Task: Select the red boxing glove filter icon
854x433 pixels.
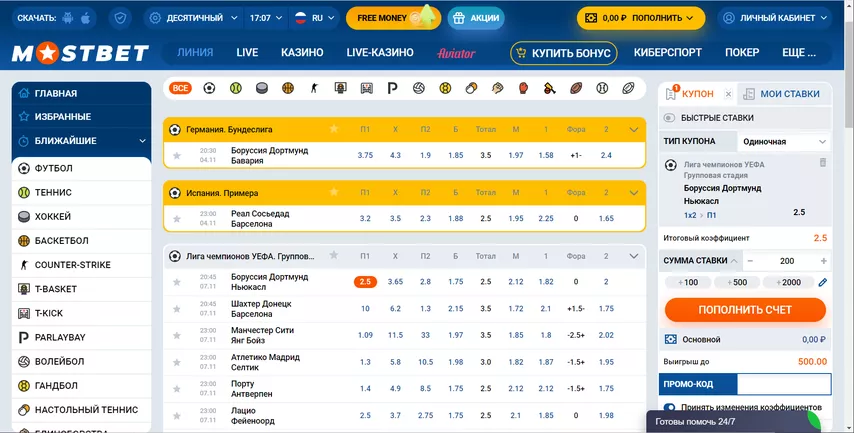Action: 523,88
